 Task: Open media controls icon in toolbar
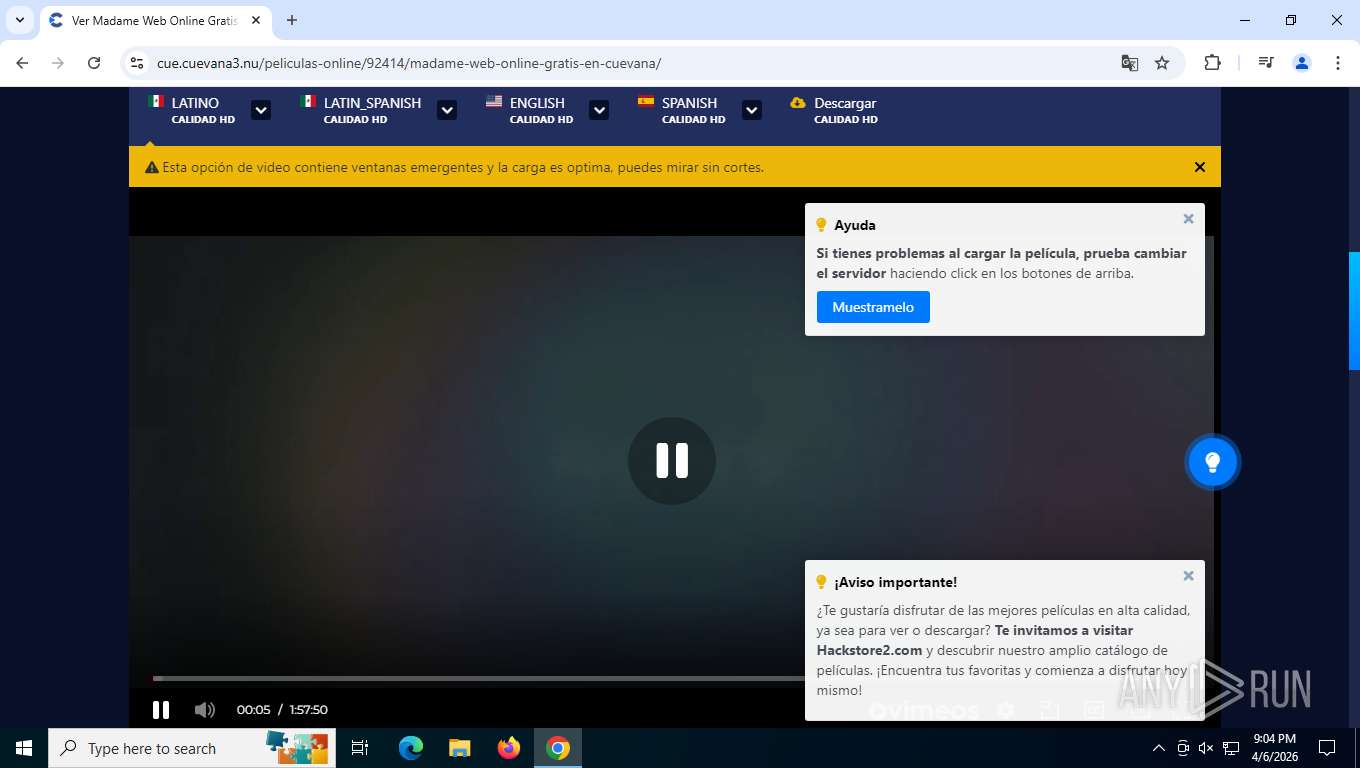[x=1266, y=63]
